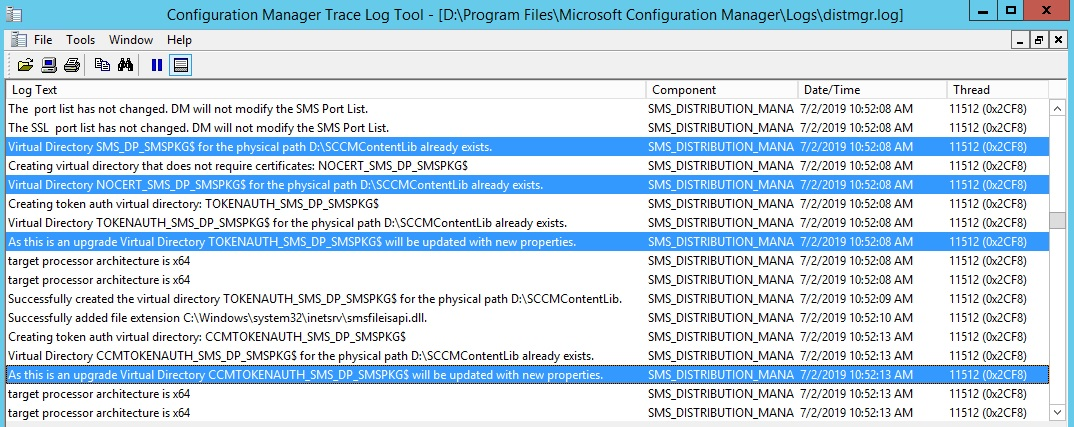Click Date/Time cell '7/2/2019 10:52:10 AM'
The width and height of the screenshot is (1074, 427).
pyautogui.click(x=856, y=318)
